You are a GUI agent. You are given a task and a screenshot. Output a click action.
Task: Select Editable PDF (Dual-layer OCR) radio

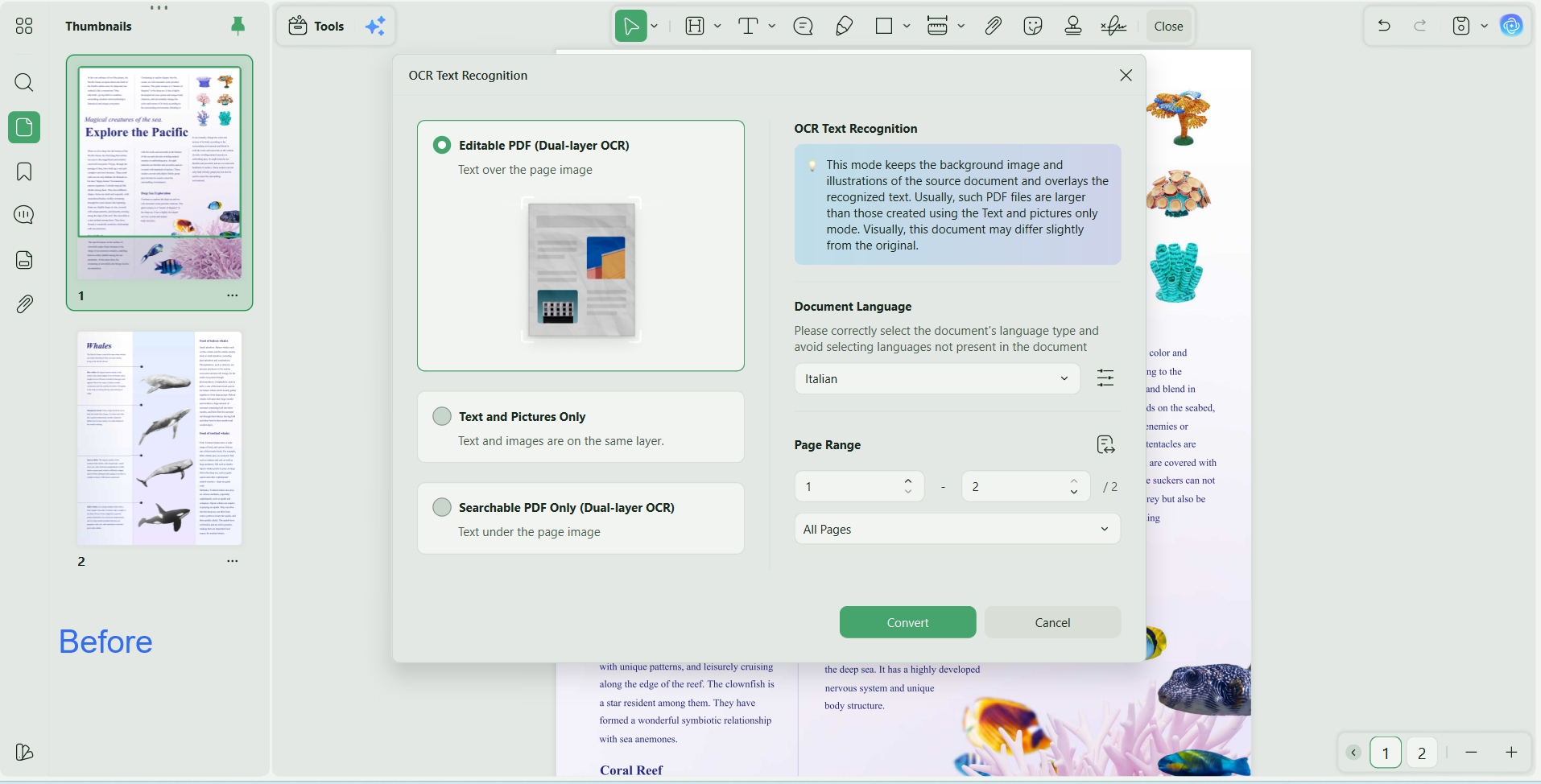(442, 145)
